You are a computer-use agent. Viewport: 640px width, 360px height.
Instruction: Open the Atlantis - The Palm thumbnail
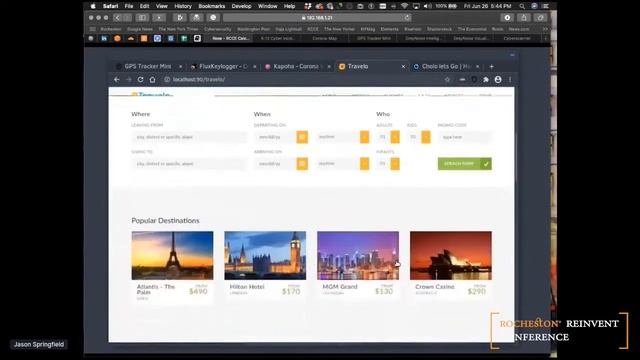point(172,256)
